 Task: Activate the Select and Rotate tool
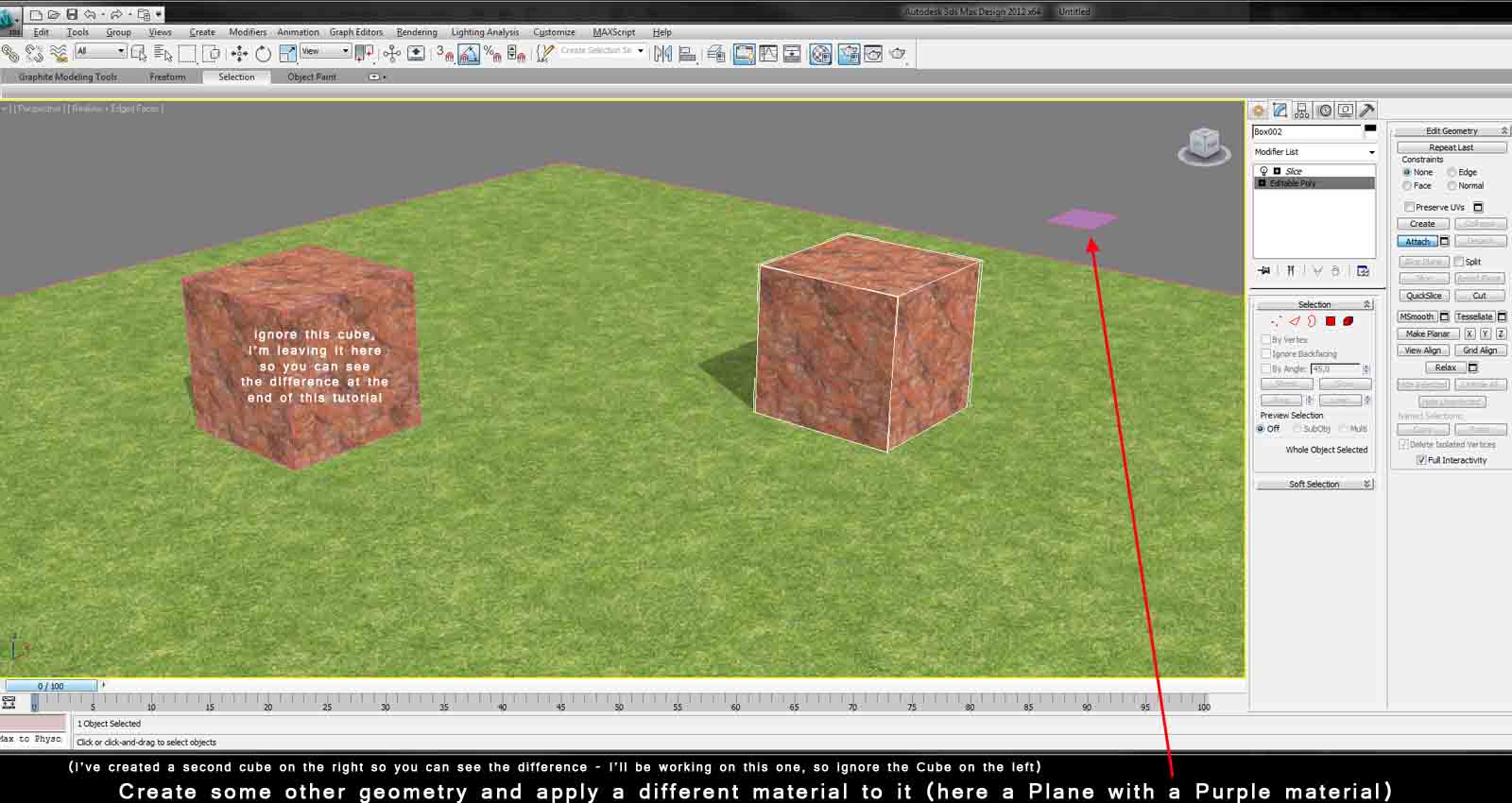263,53
